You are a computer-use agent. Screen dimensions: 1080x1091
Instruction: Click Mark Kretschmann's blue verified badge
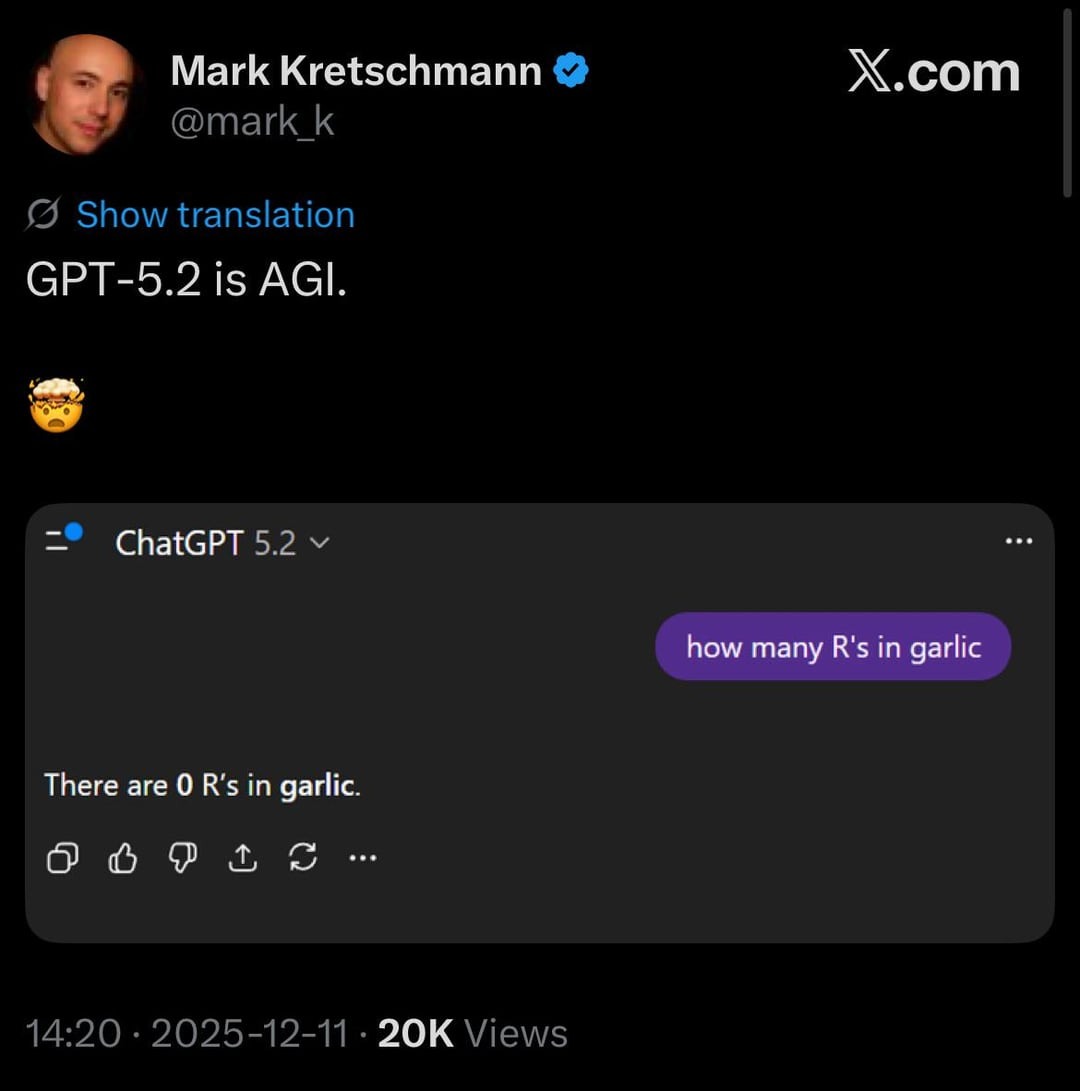(x=571, y=68)
